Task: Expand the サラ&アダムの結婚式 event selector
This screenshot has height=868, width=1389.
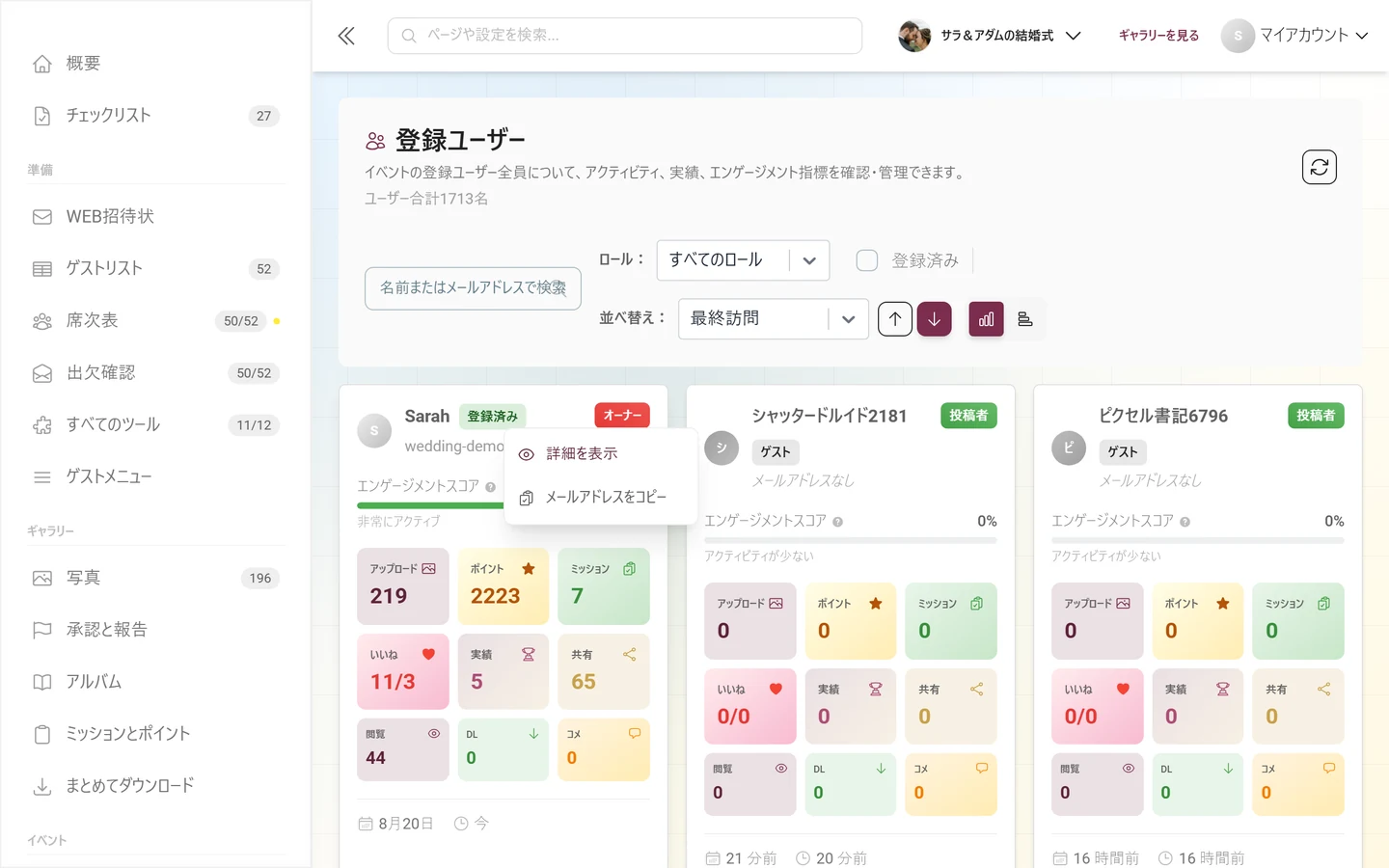Action: point(991,36)
